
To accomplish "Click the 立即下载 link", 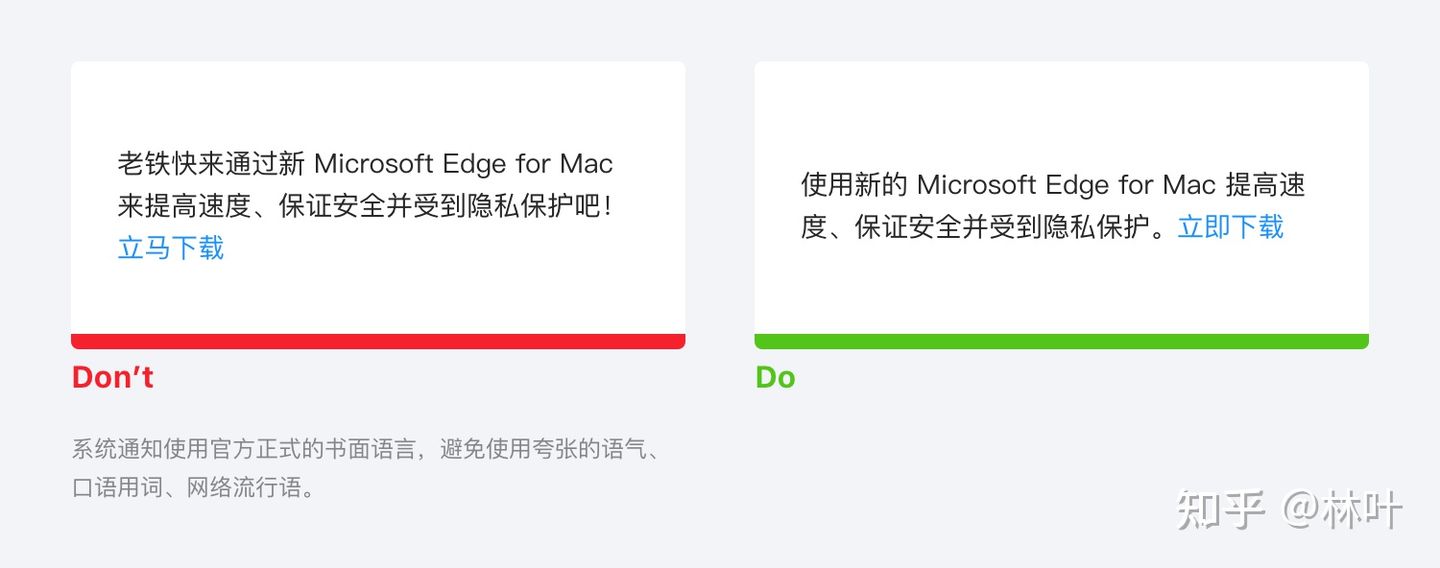I will pyautogui.click(x=1230, y=227).
